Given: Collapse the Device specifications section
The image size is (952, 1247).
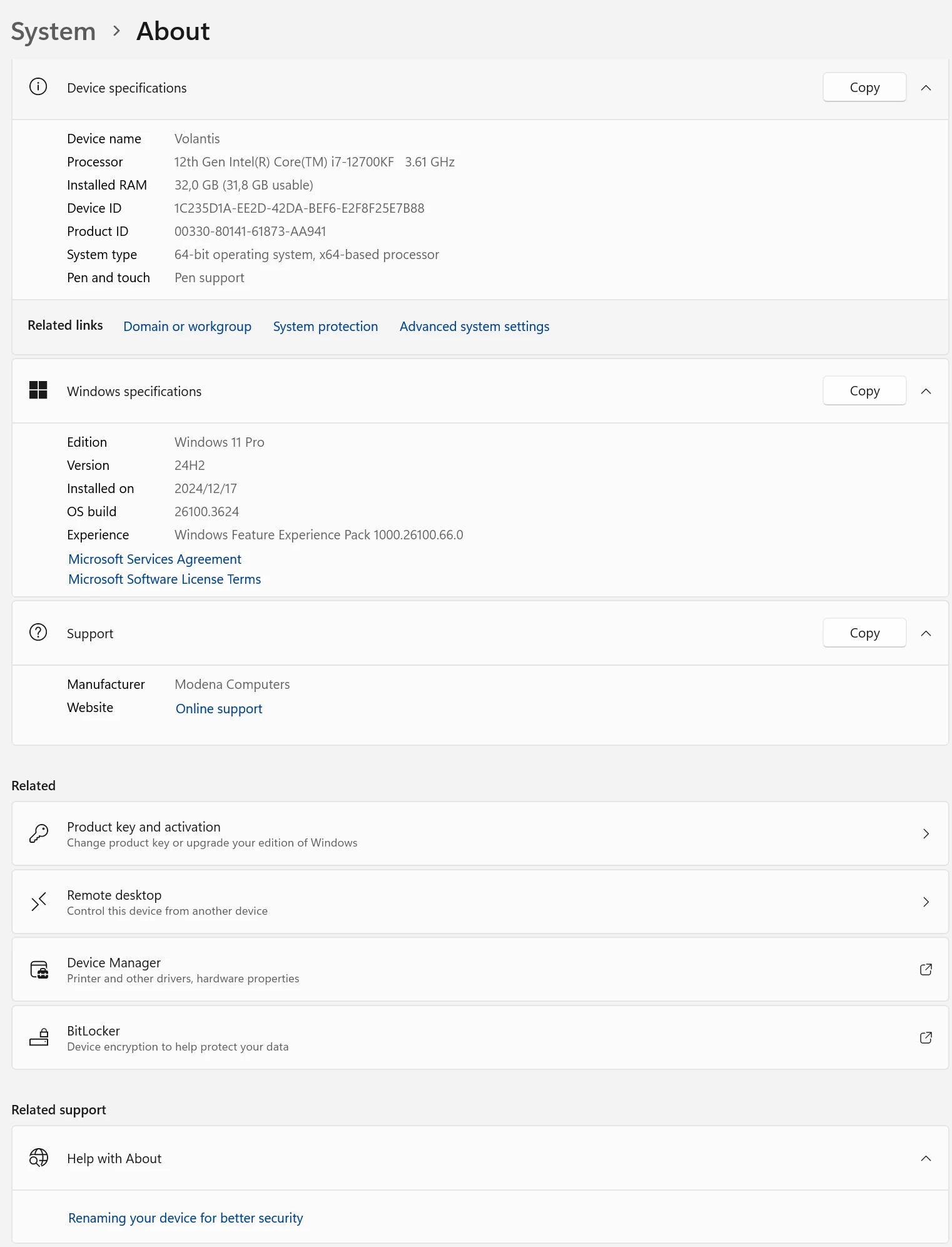Looking at the screenshot, I should (926, 88).
